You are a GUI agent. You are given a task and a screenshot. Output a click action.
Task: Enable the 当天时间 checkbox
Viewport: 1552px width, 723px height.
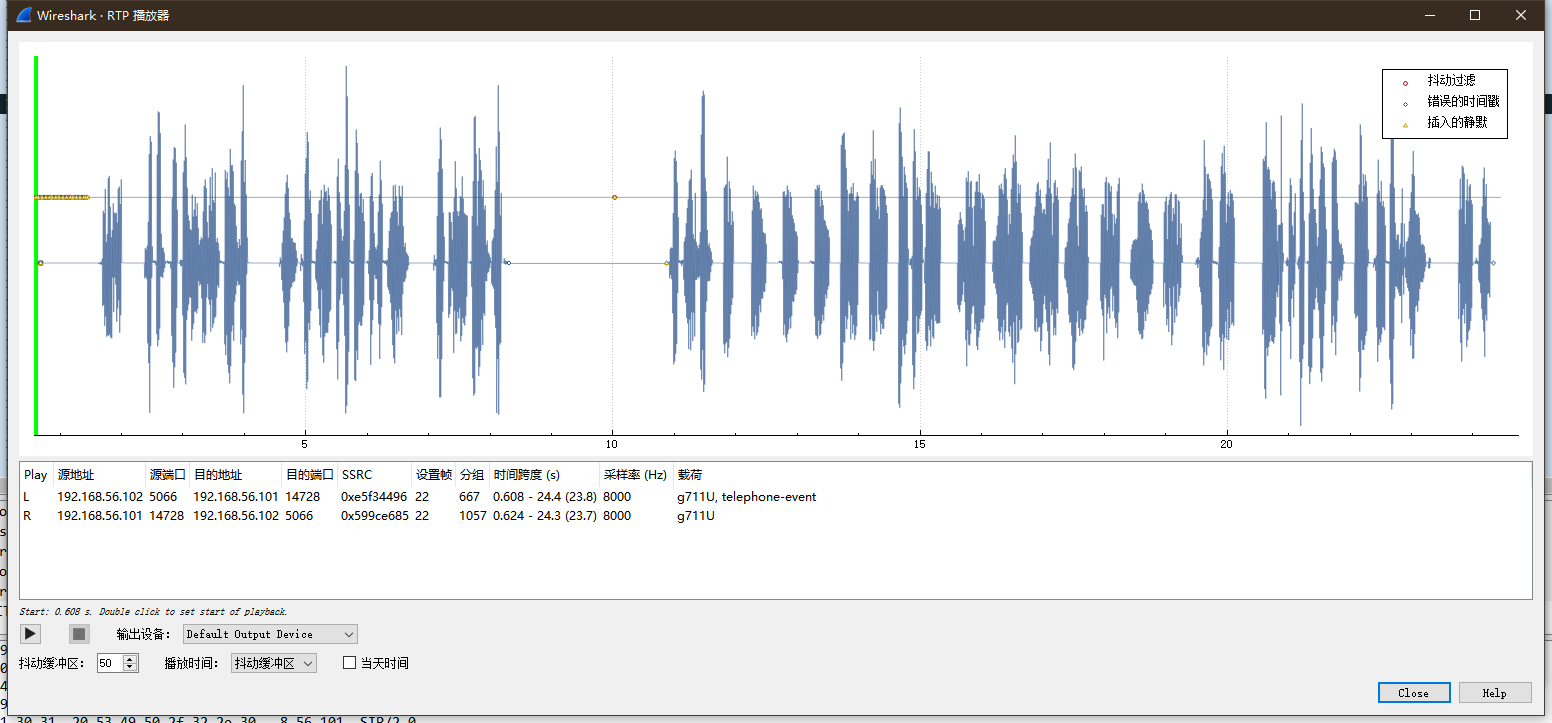pos(348,662)
